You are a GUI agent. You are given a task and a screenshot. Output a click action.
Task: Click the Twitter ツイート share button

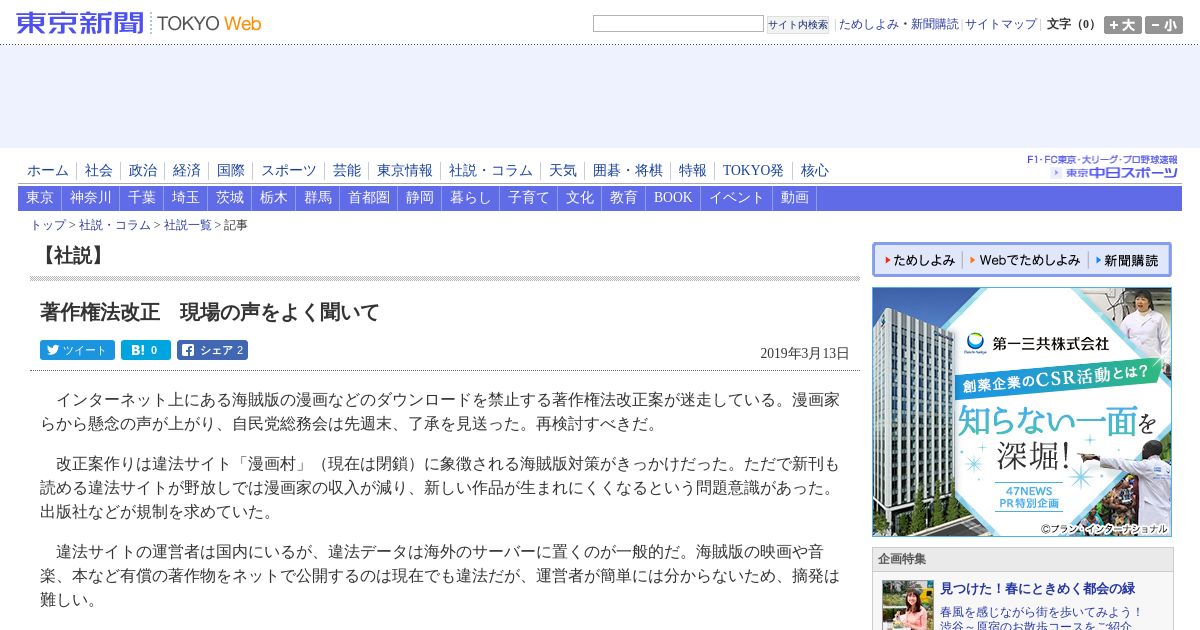[x=77, y=350]
